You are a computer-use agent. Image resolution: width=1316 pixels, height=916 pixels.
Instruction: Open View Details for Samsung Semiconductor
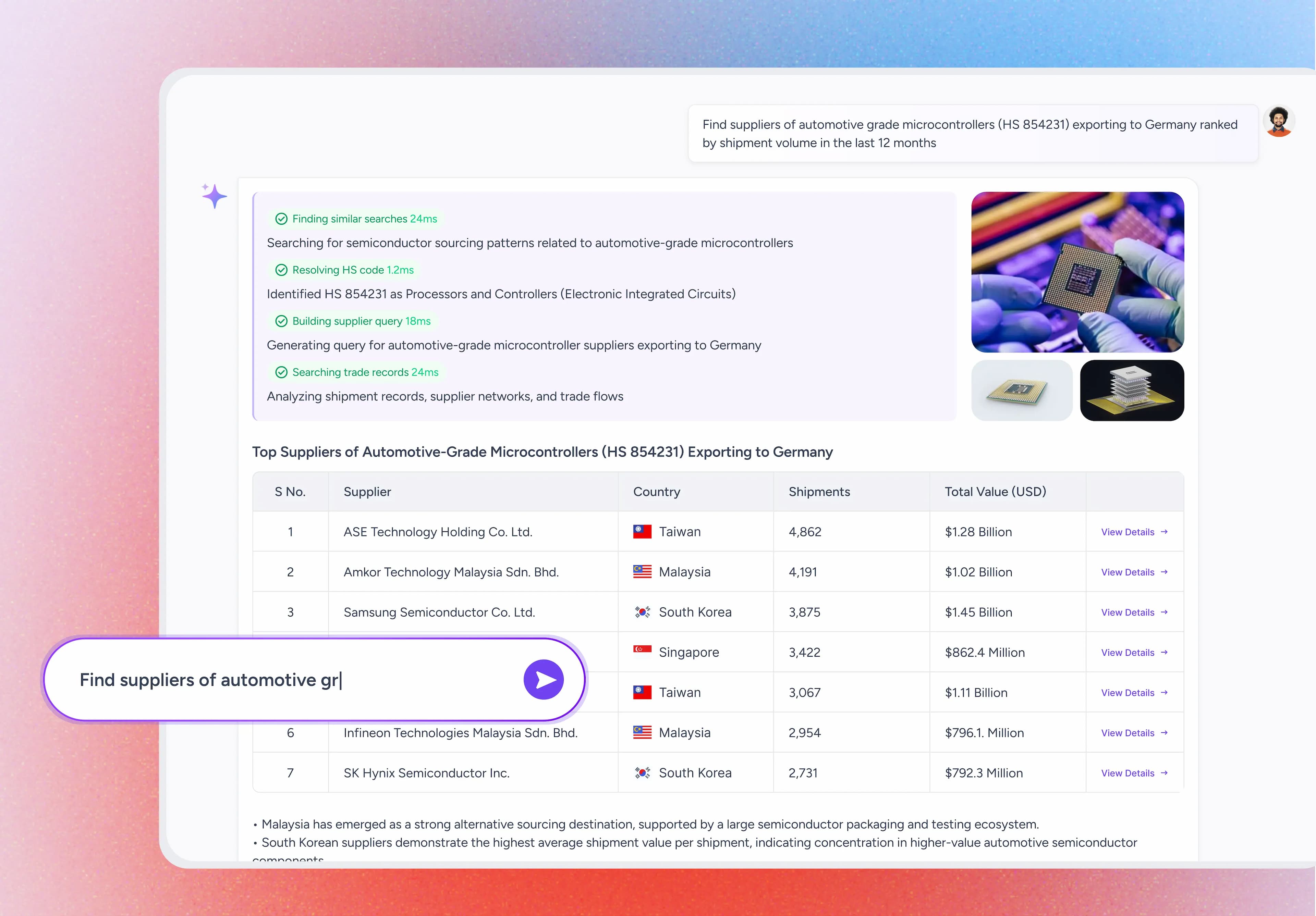pos(1134,612)
